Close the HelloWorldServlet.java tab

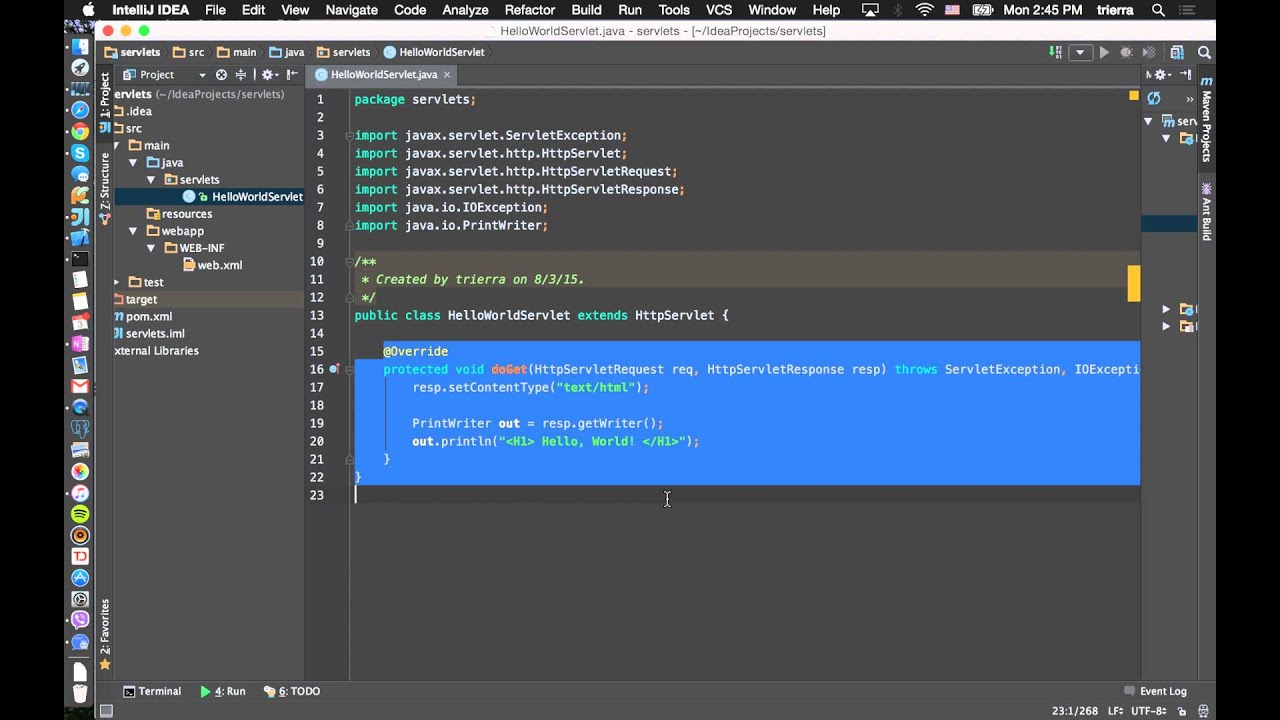tap(447, 75)
